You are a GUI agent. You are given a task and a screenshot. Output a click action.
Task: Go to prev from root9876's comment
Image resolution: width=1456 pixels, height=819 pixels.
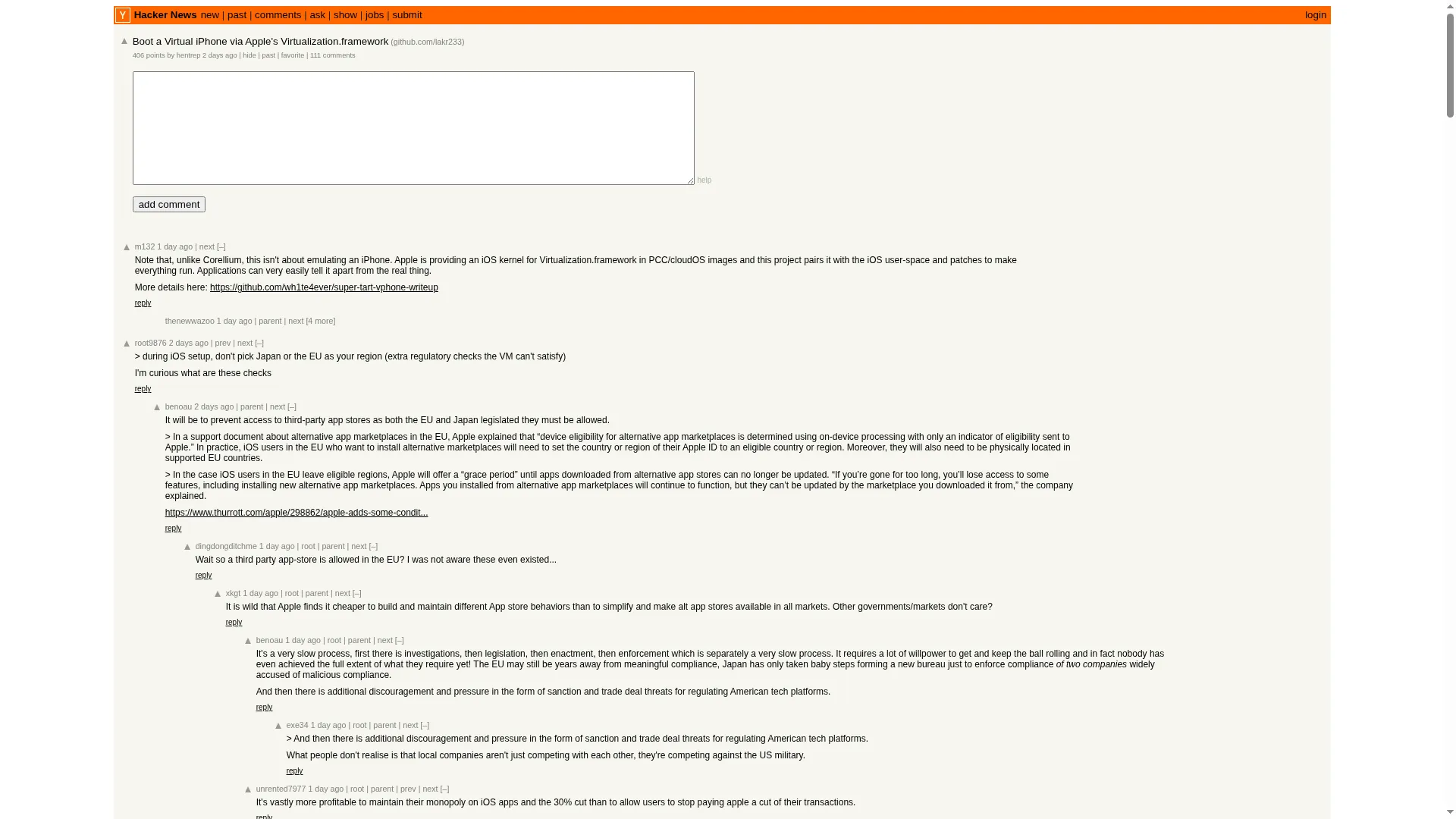pyautogui.click(x=223, y=343)
